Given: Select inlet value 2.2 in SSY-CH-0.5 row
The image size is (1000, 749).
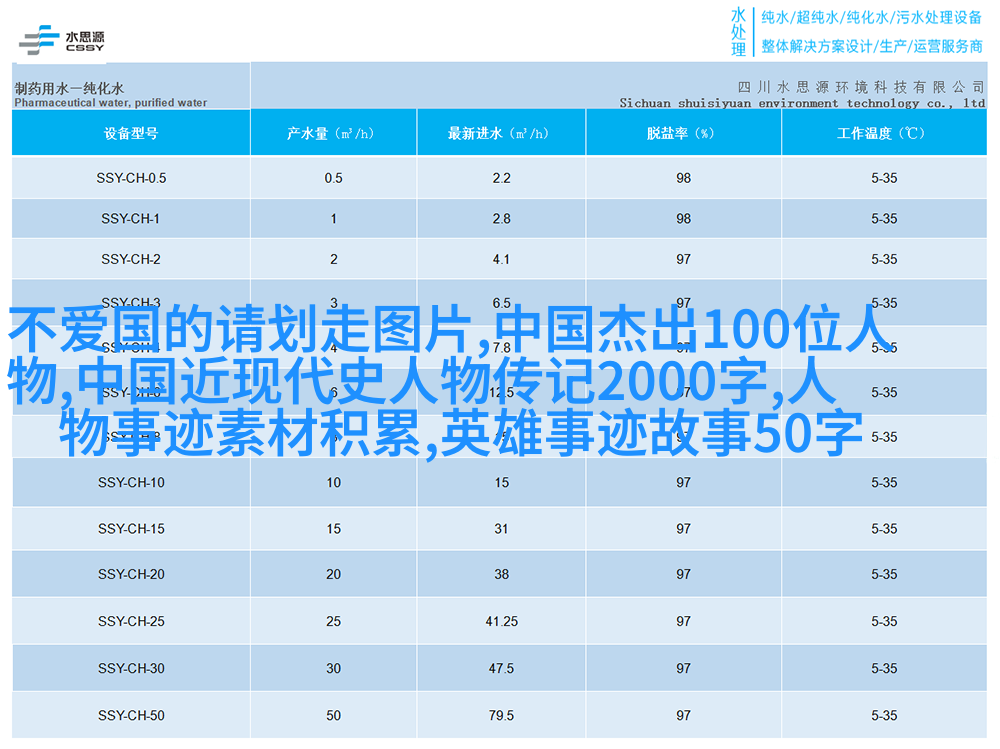Looking at the screenshot, I should point(501,178).
